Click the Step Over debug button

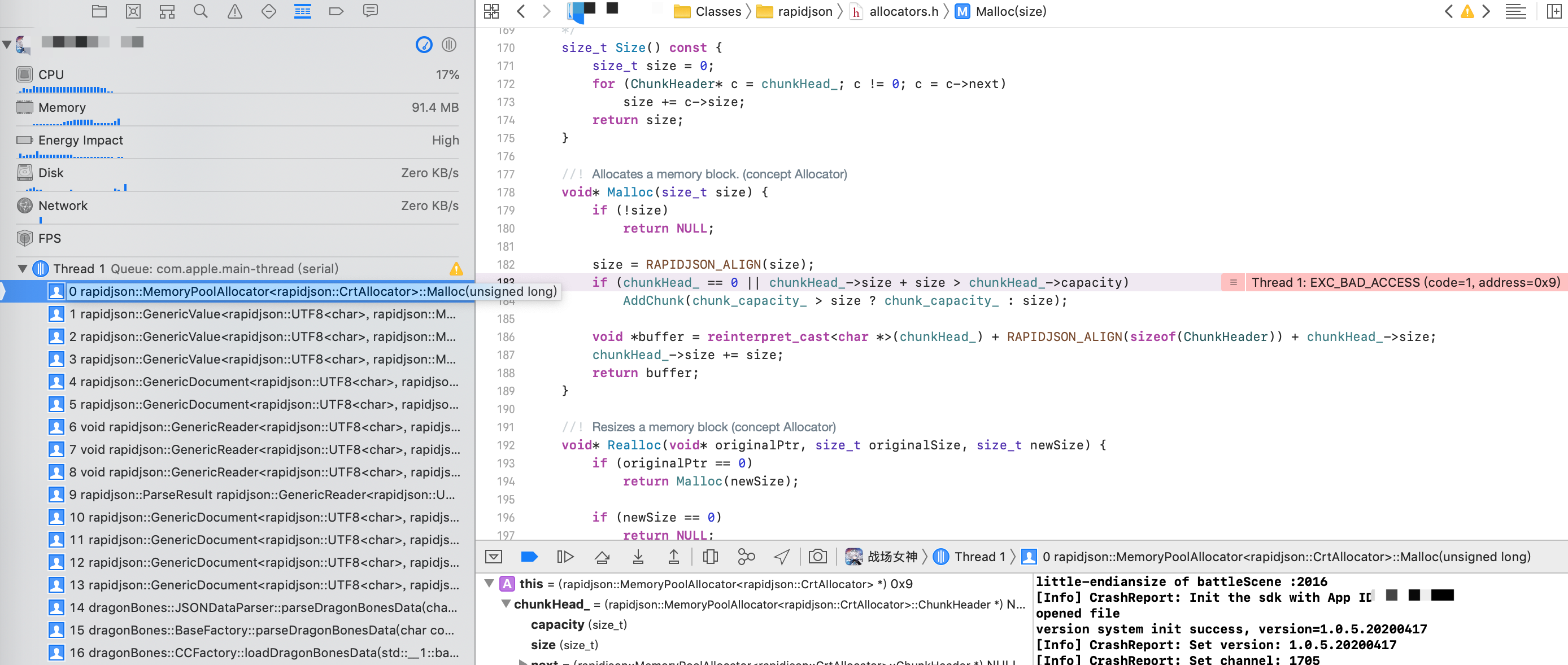[x=602, y=557]
